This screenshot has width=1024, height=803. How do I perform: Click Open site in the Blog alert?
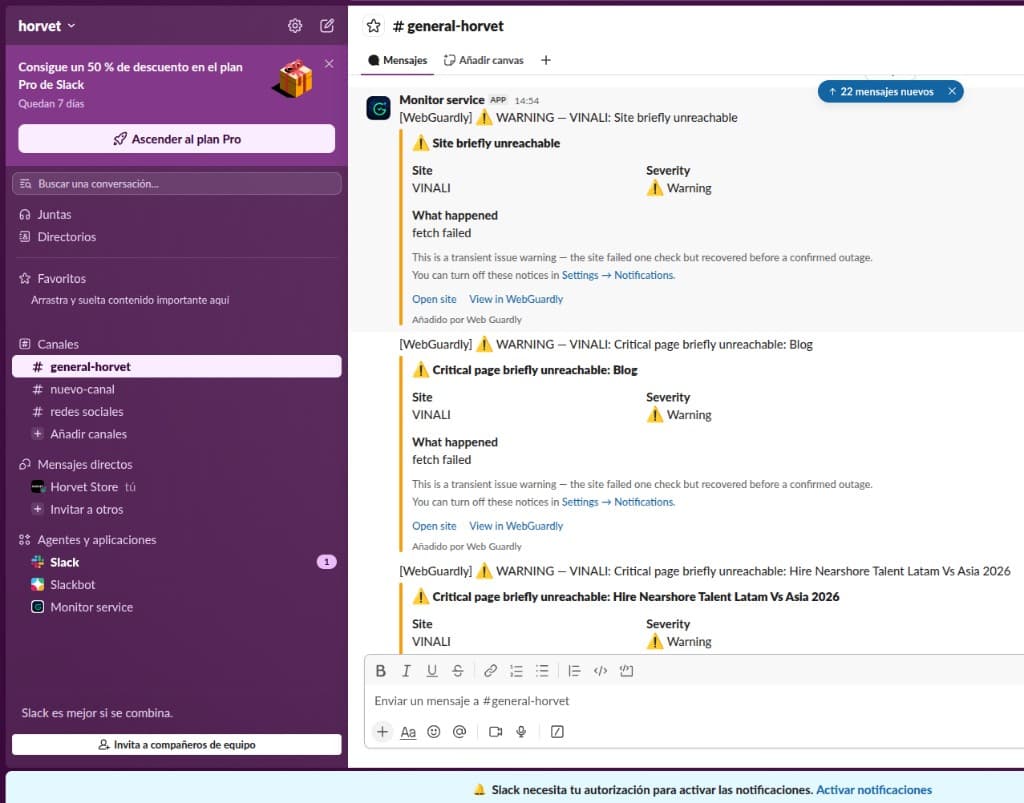coord(434,526)
